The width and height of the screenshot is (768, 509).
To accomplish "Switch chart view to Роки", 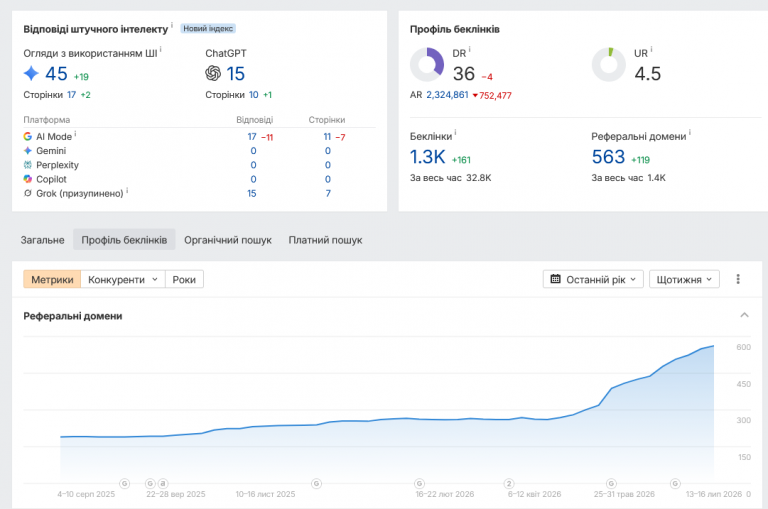I will coord(184,279).
